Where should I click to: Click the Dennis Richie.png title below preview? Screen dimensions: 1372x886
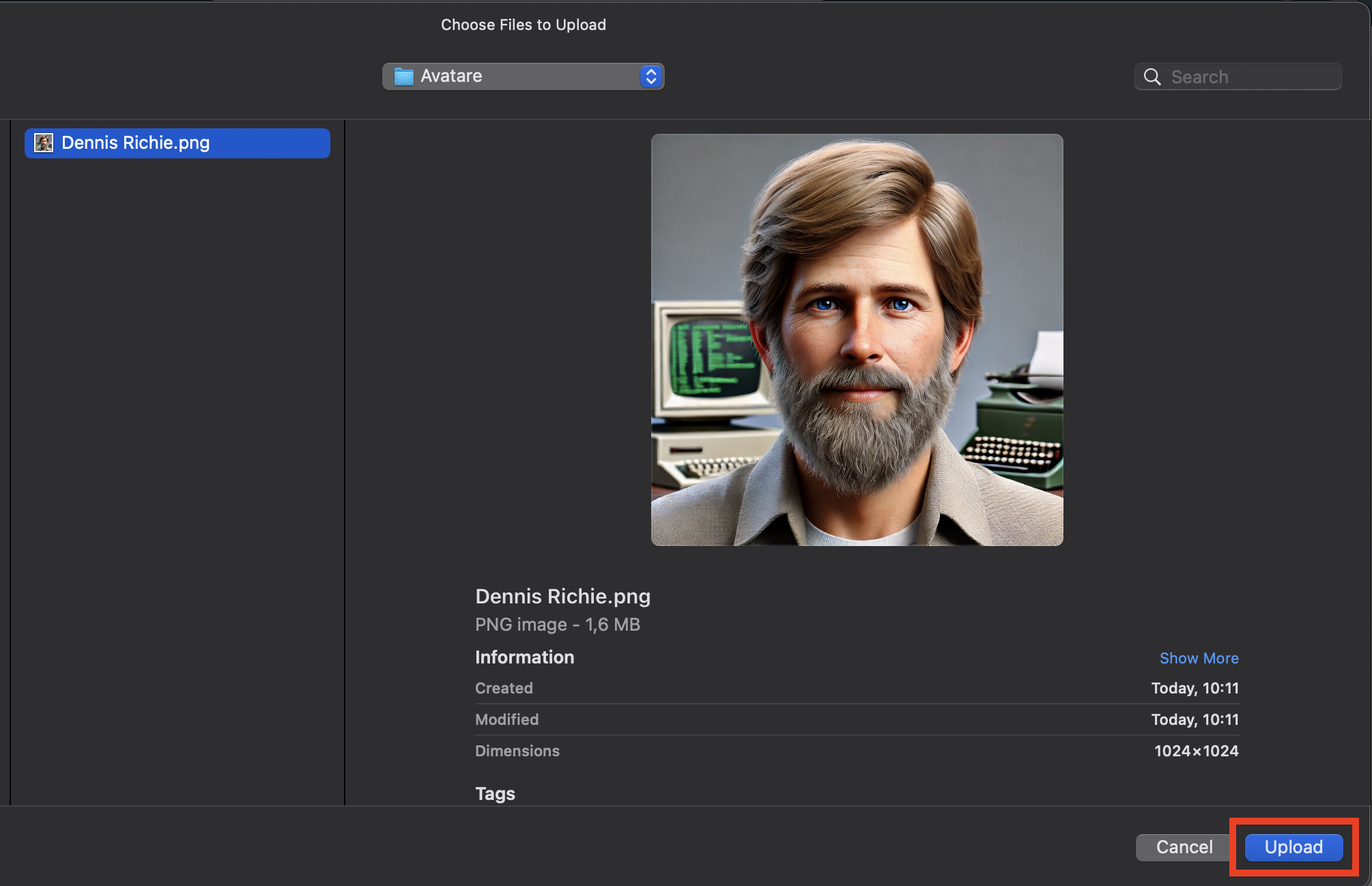[562, 597]
